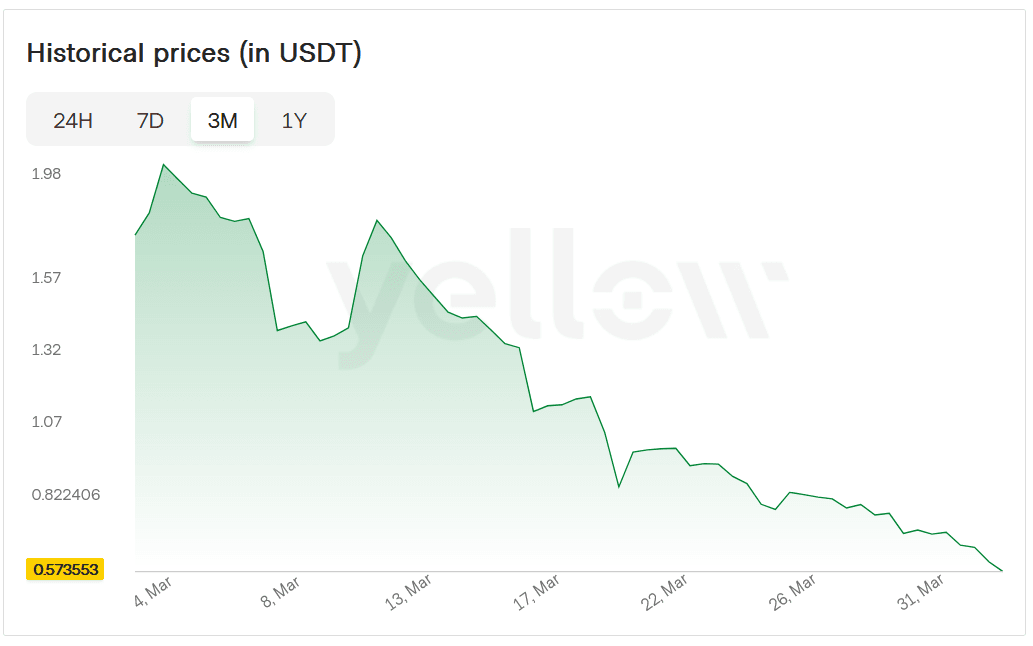Click the 4, Mar date label
The width and height of the screenshot is (1033, 646).
pos(152,590)
